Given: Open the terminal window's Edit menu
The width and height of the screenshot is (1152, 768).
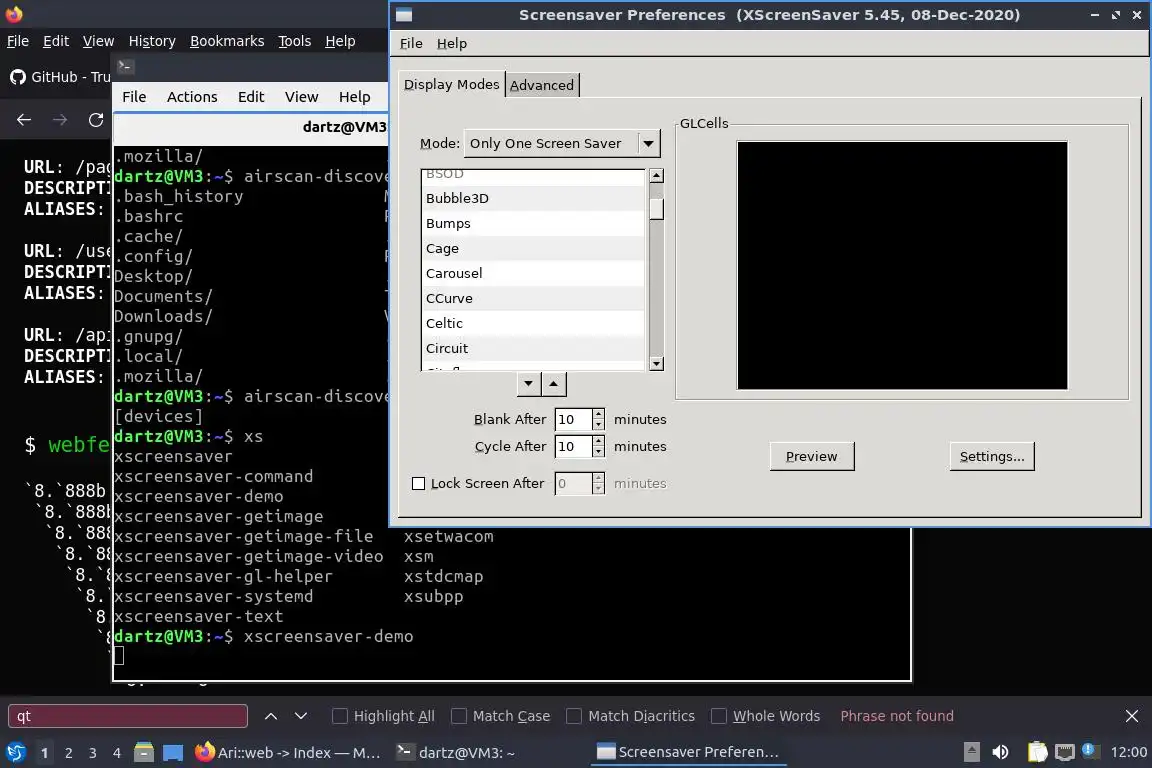Looking at the screenshot, I should tap(251, 97).
